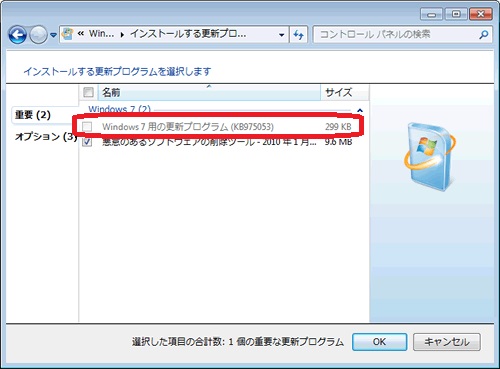Click the Windows Update address bar icon
This screenshot has width=500, height=369.
tap(68, 34)
